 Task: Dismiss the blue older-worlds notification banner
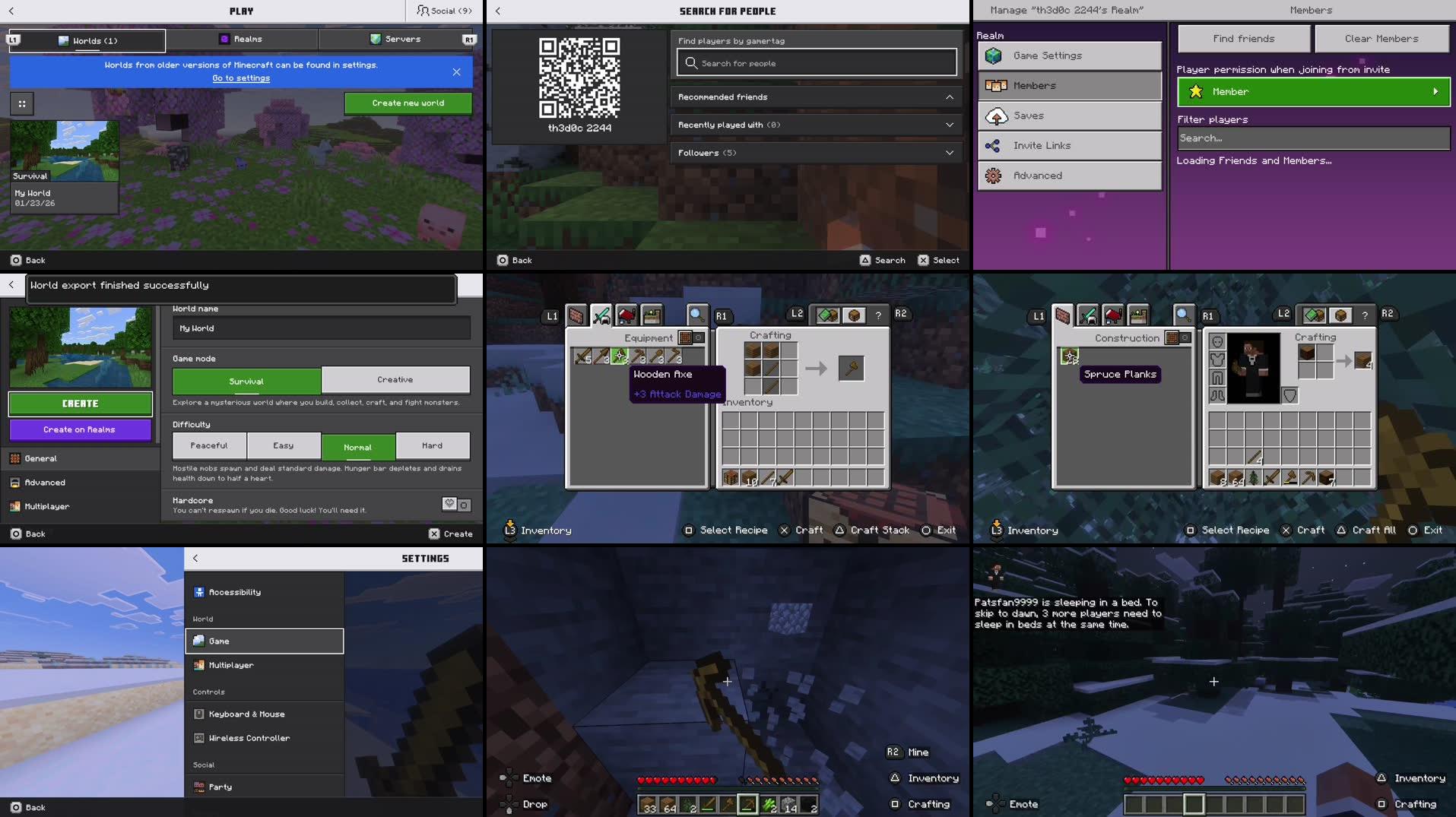456,72
